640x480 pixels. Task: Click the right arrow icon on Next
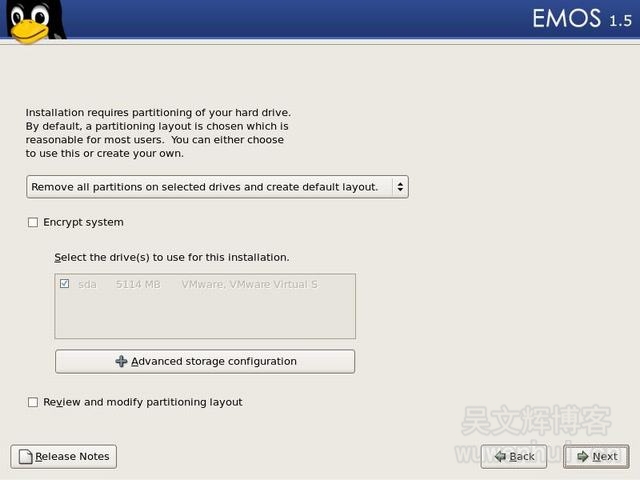coord(582,457)
